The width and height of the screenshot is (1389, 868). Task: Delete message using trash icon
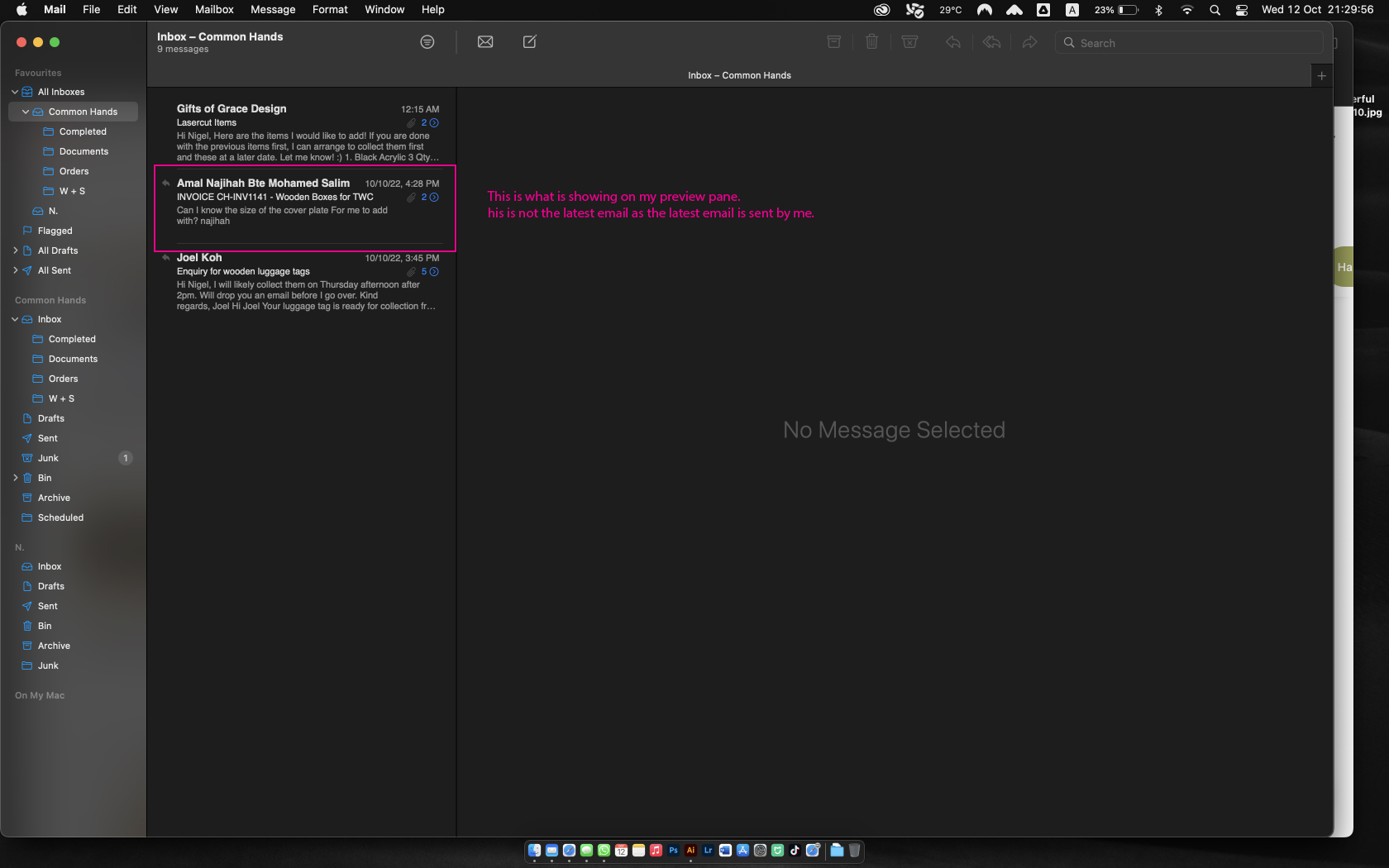(871, 41)
